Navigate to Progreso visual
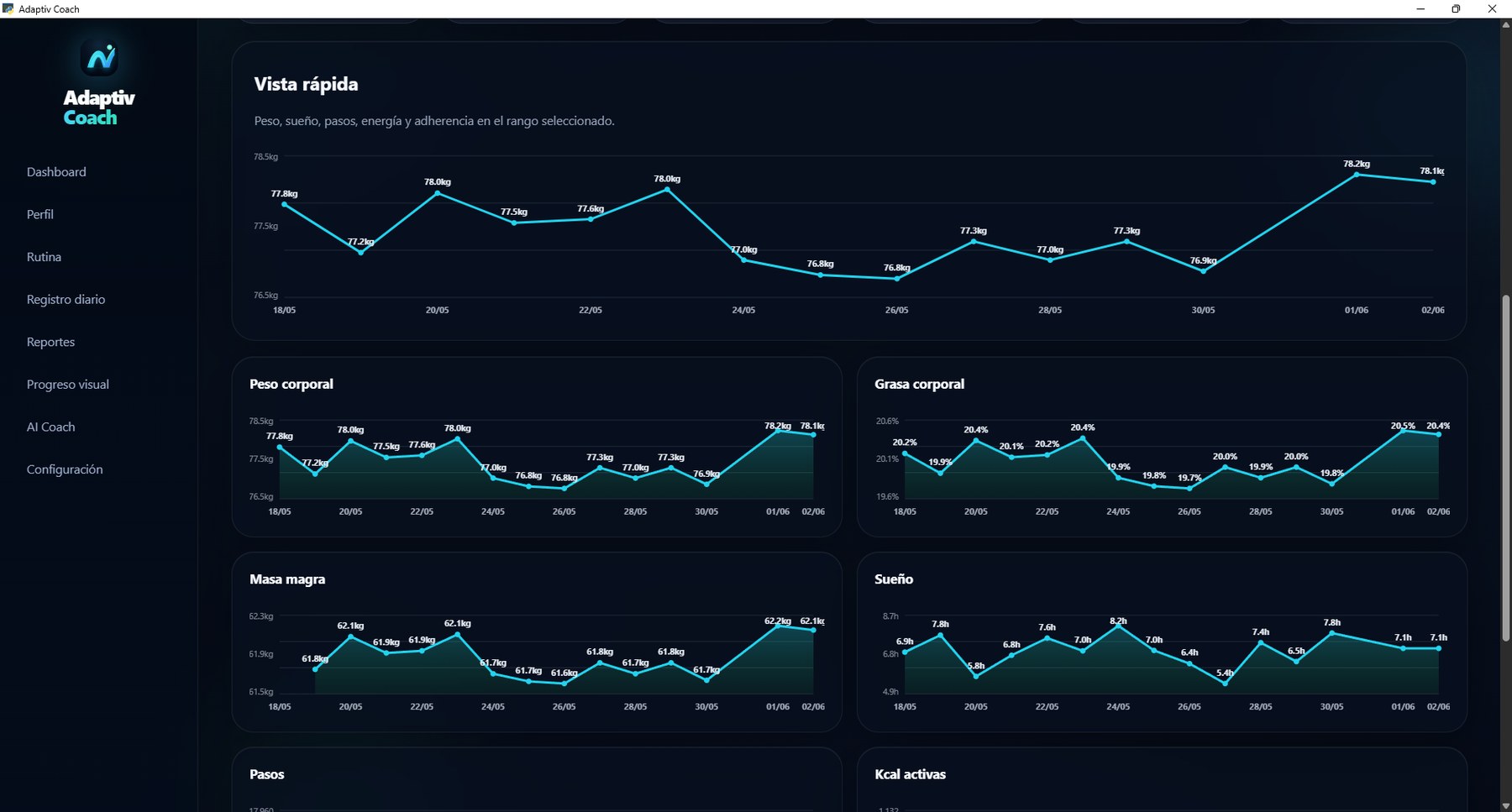The height and width of the screenshot is (812, 1512). 68,385
